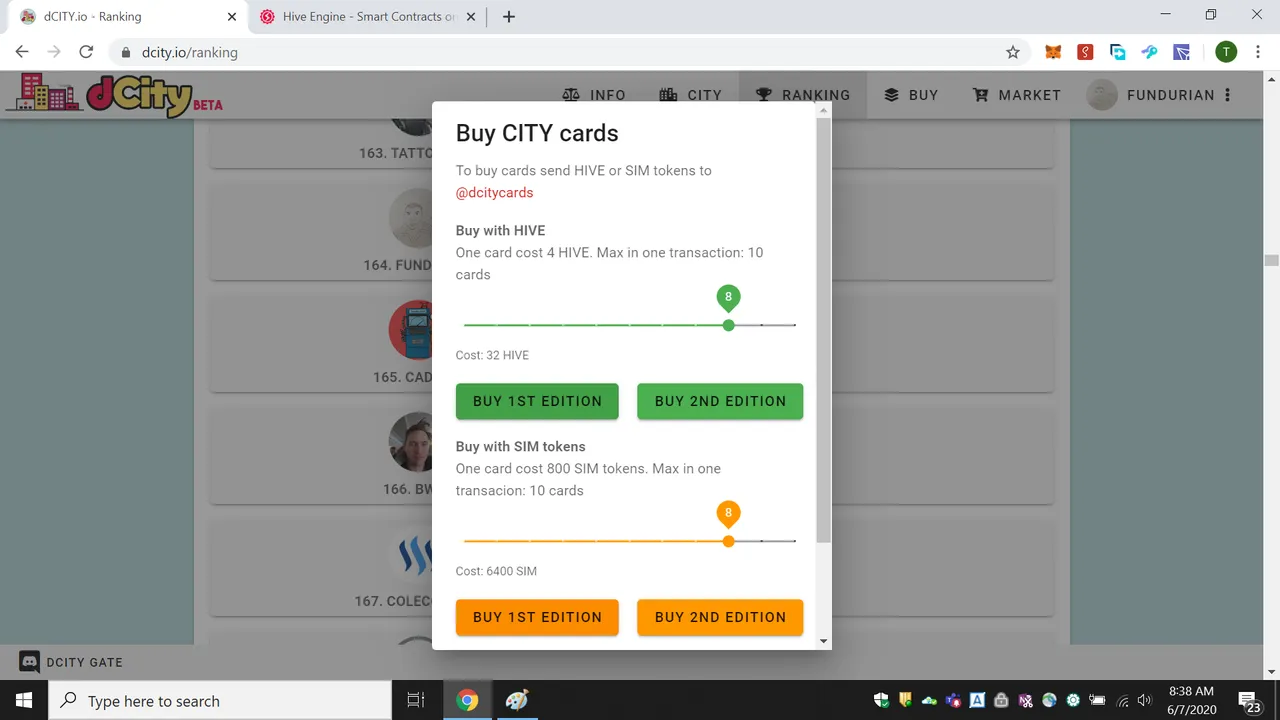Click the OneDrive cloud tray icon

point(929,701)
